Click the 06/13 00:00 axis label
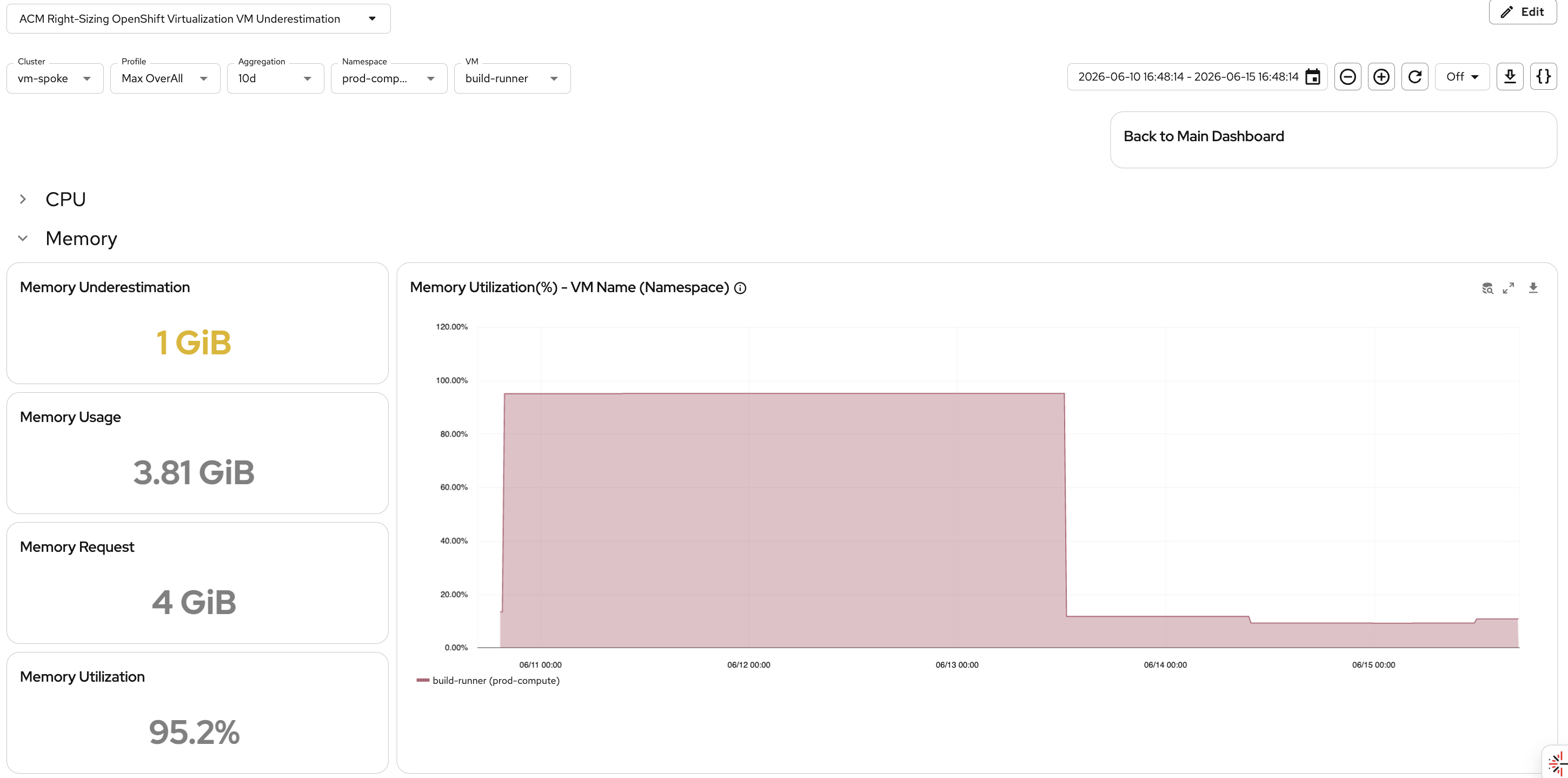This screenshot has width=1568, height=778. (957, 665)
